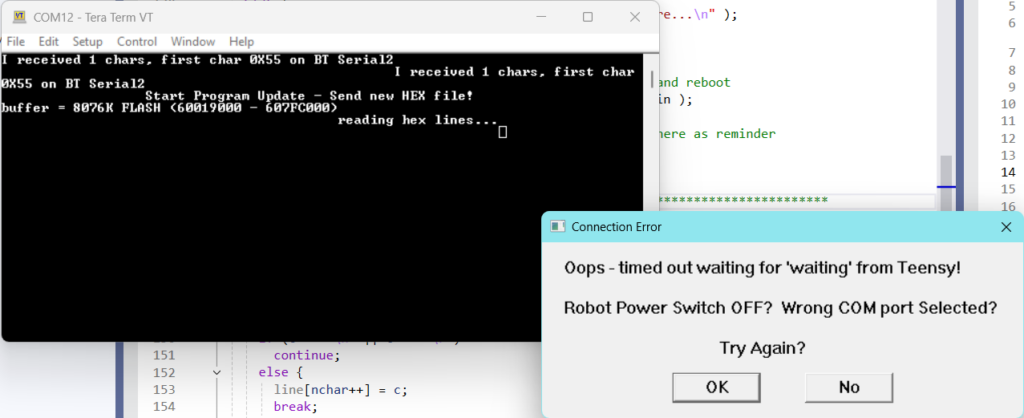
Task: Close the Connection Error dialog
Action: point(1006,227)
